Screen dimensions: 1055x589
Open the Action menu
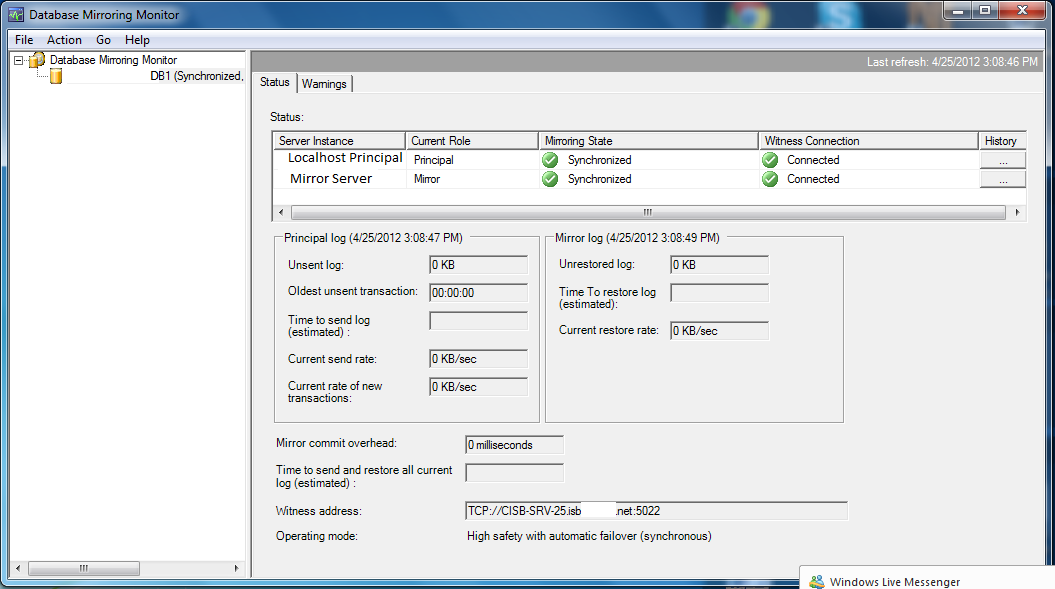[64, 40]
